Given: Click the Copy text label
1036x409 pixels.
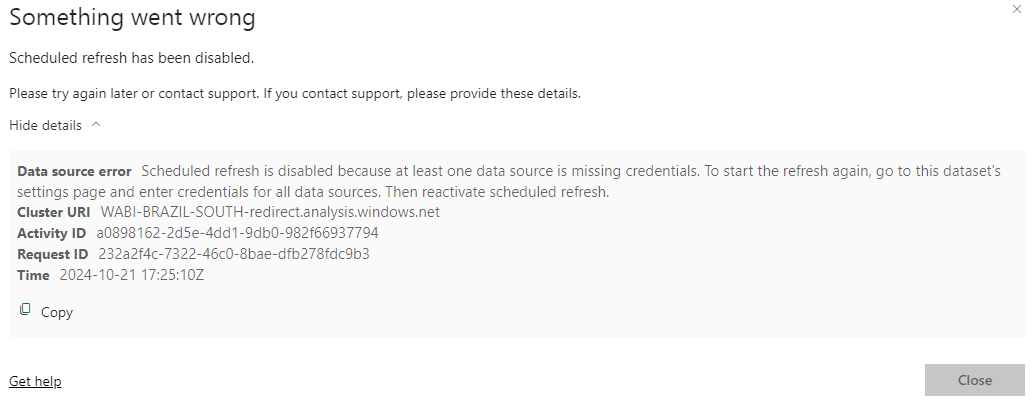Looking at the screenshot, I should pyautogui.click(x=57, y=312).
